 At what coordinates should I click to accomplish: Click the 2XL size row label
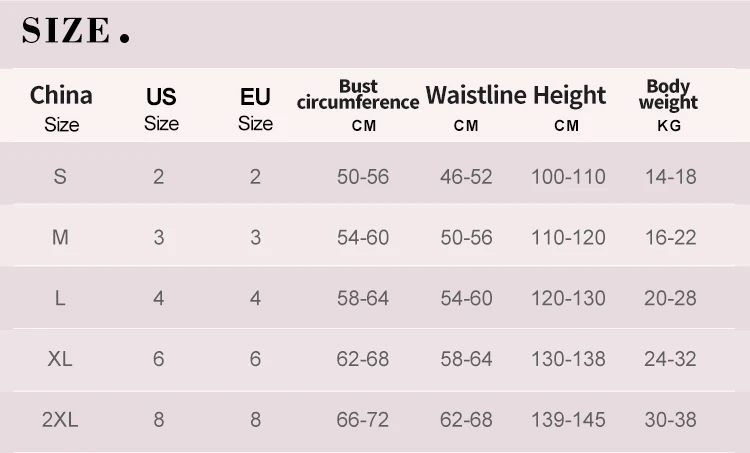60,420
